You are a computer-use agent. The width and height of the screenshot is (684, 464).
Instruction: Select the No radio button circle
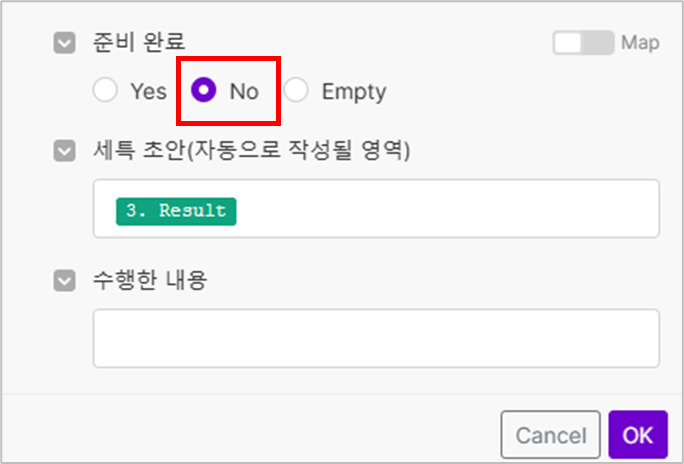(x=203, y=91)
